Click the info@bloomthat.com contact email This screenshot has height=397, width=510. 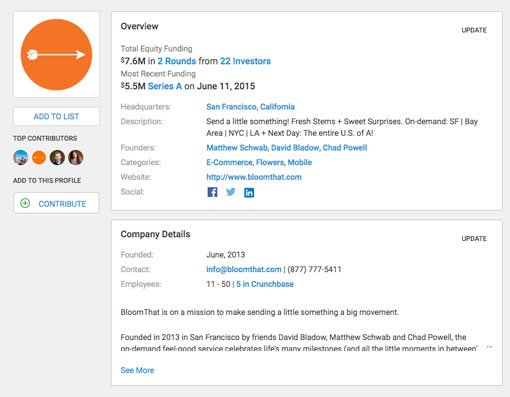coord(244,269)
